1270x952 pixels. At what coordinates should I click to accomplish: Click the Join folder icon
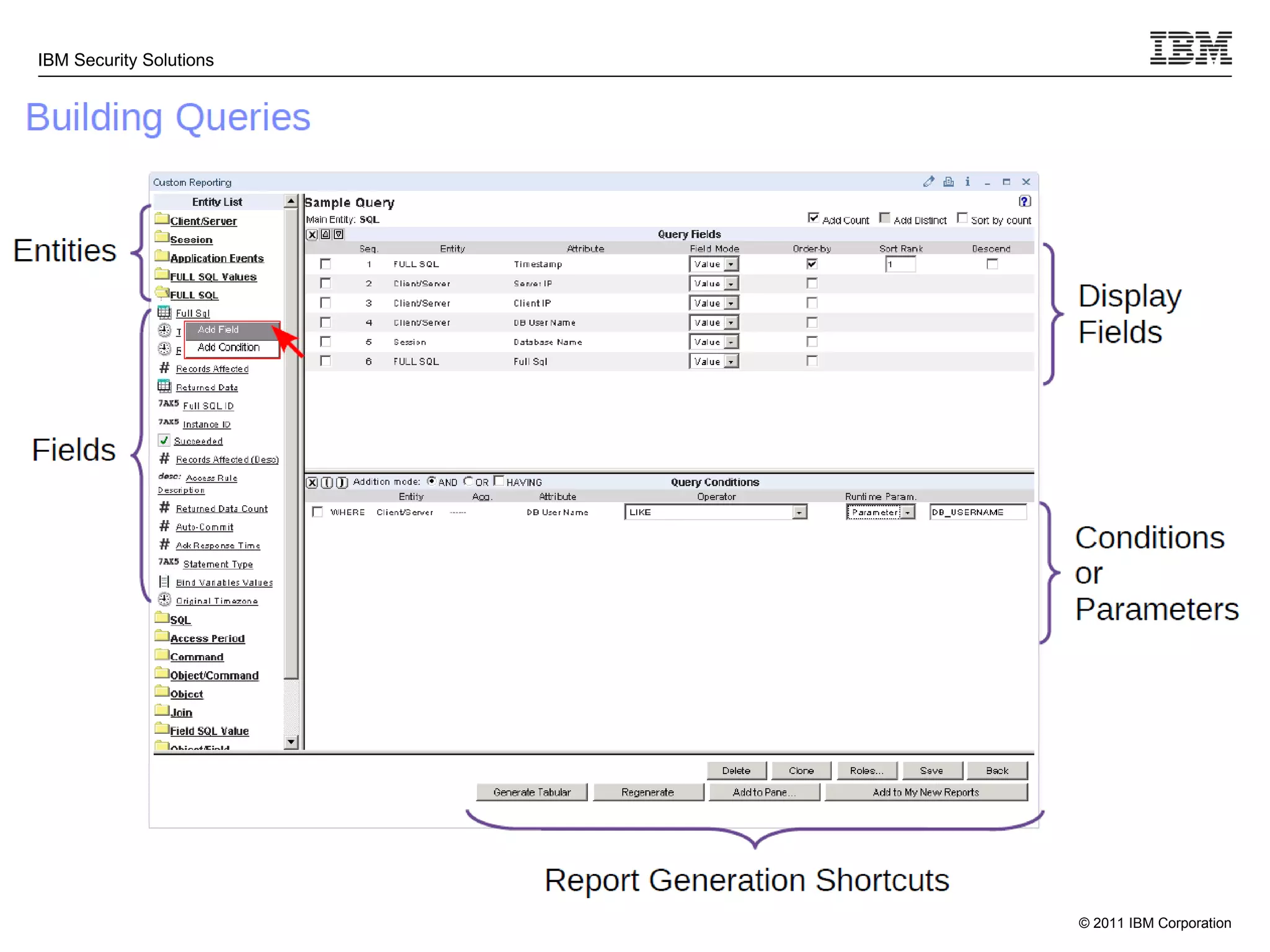click(162, 711)
